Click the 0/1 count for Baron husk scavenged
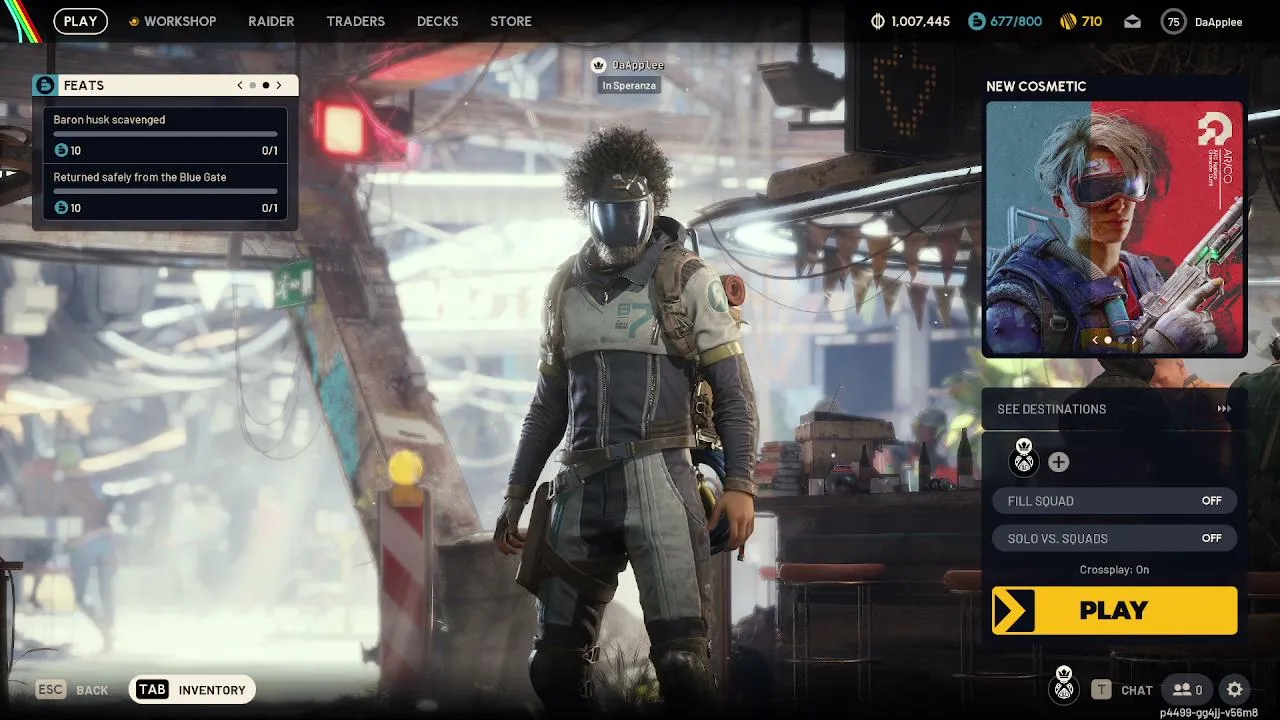Viewport: 1280px width, 720px height. tap(270, 151)
